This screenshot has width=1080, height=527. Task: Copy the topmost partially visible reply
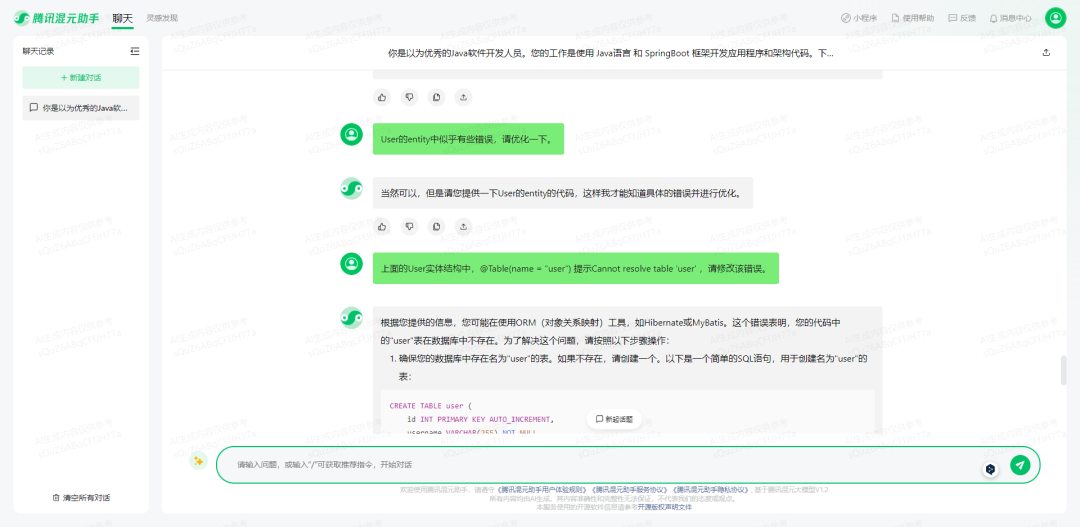[x=437, y=97]
